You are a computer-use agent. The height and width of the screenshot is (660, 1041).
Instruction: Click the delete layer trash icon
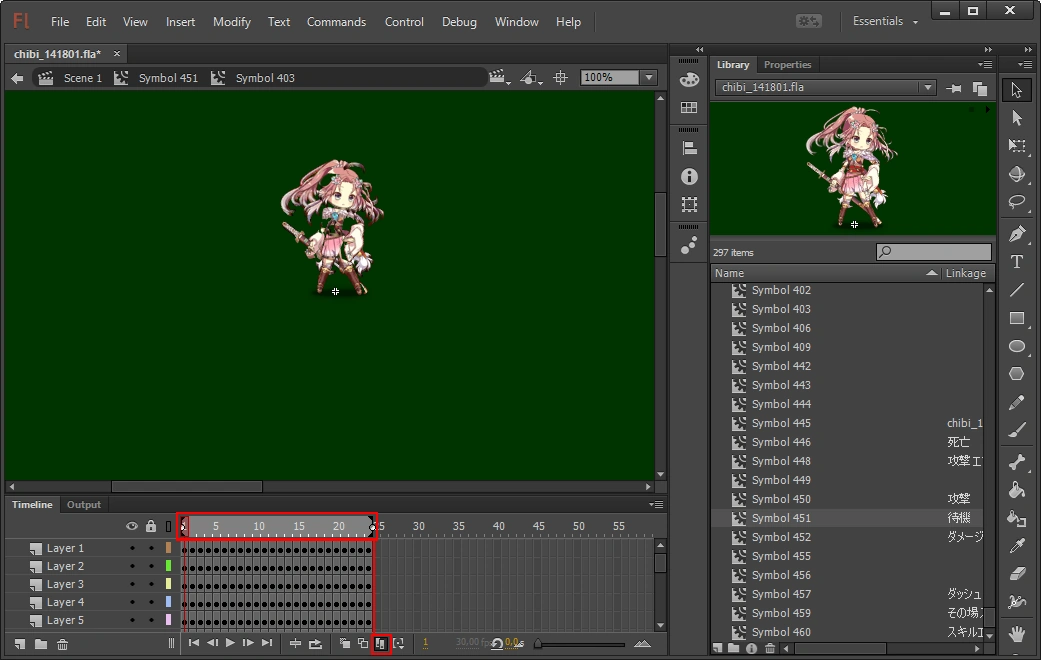(62, 644)
